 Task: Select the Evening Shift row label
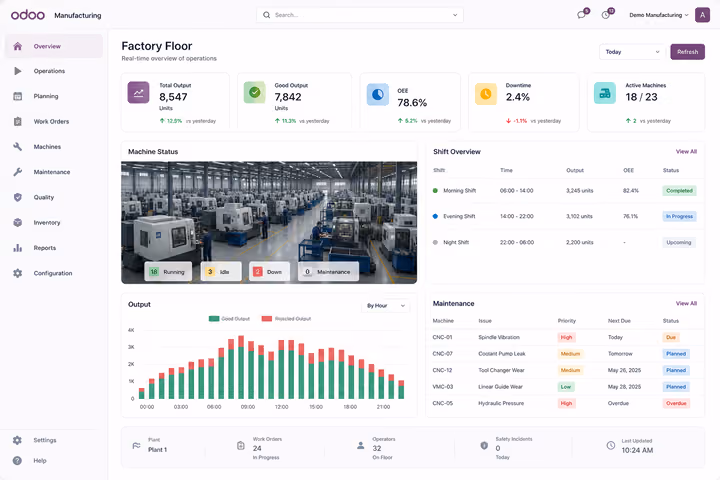tap(459, 216)
